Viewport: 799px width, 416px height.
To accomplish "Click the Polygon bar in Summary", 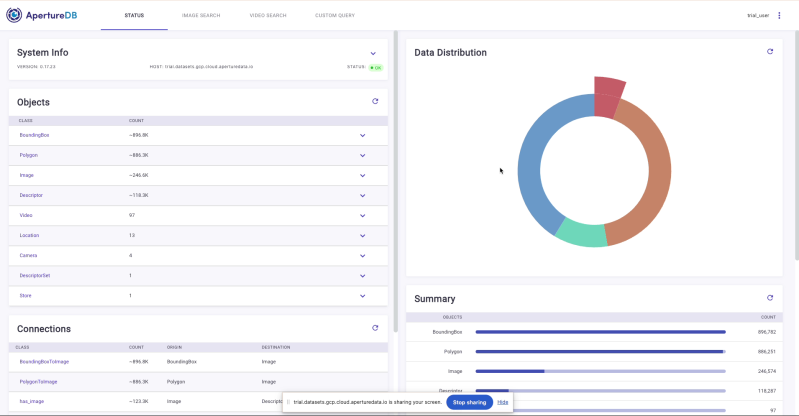I will (600, 352).
